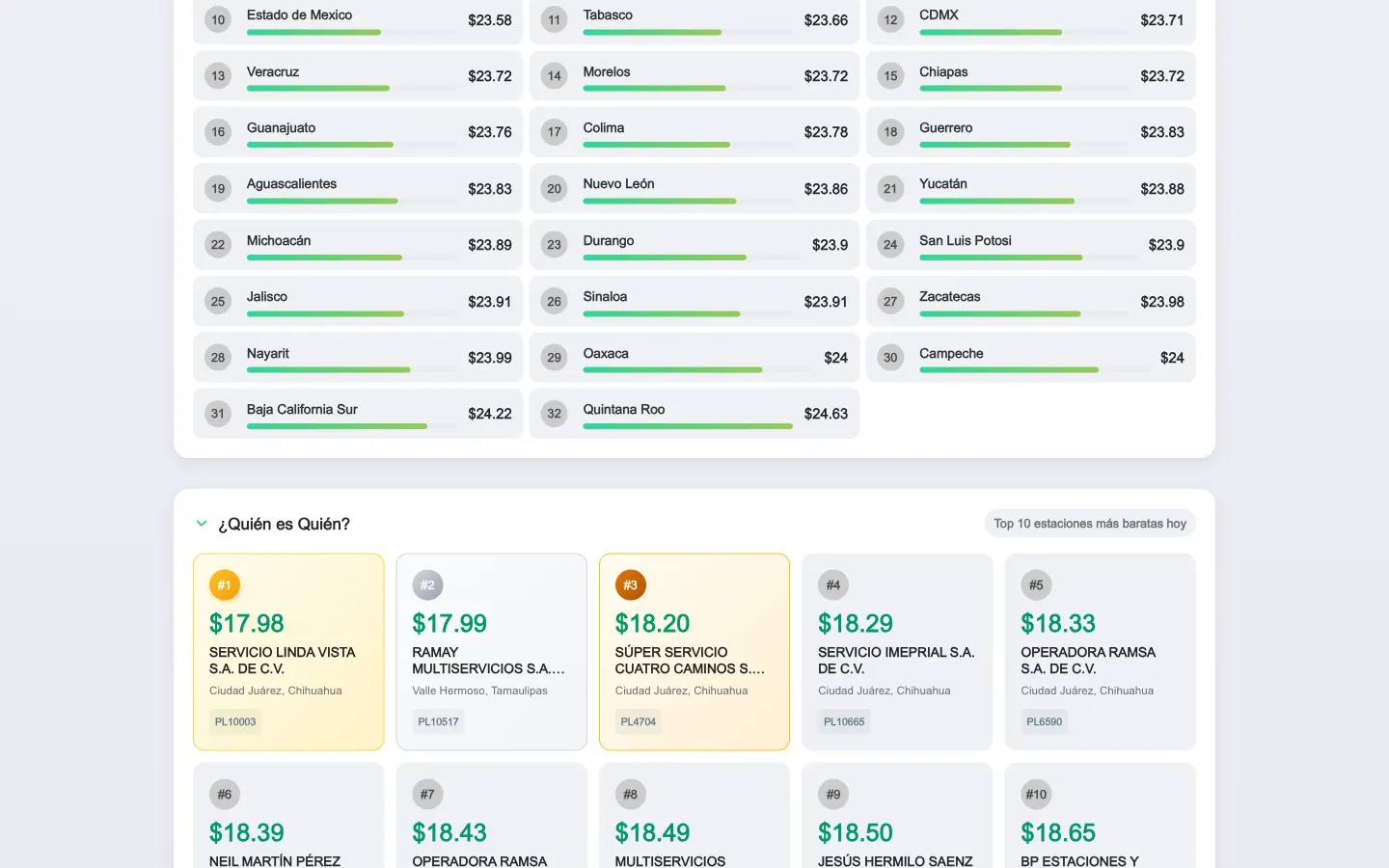Click the Tabasco state name
The width and height of the screenshot is (1389, 868).
608,14
